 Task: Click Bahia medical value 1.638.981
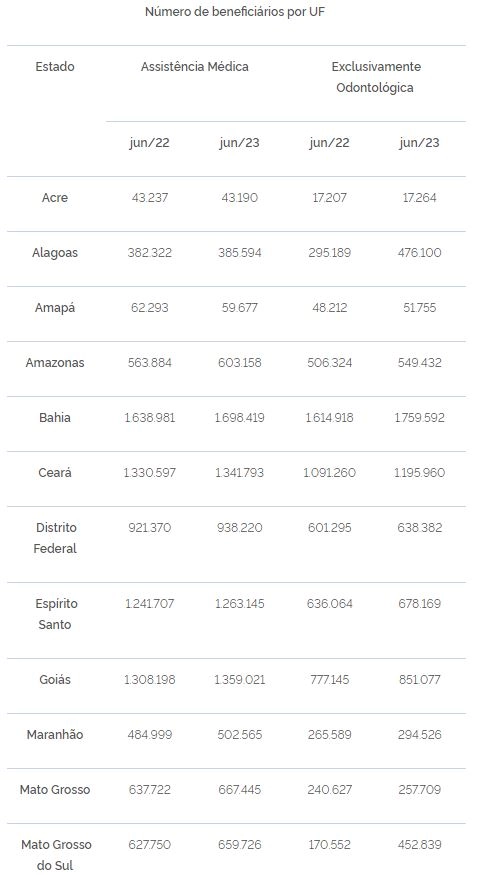point(149,417)
